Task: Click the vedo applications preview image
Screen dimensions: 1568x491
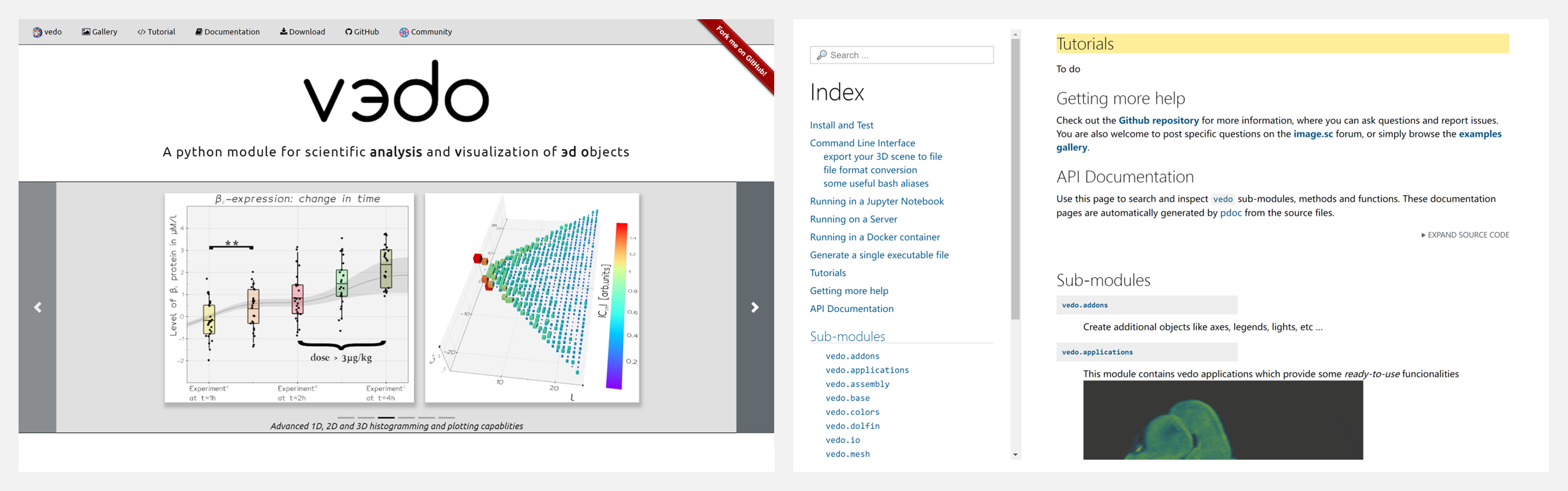Action: click(x=1223, y=420)
